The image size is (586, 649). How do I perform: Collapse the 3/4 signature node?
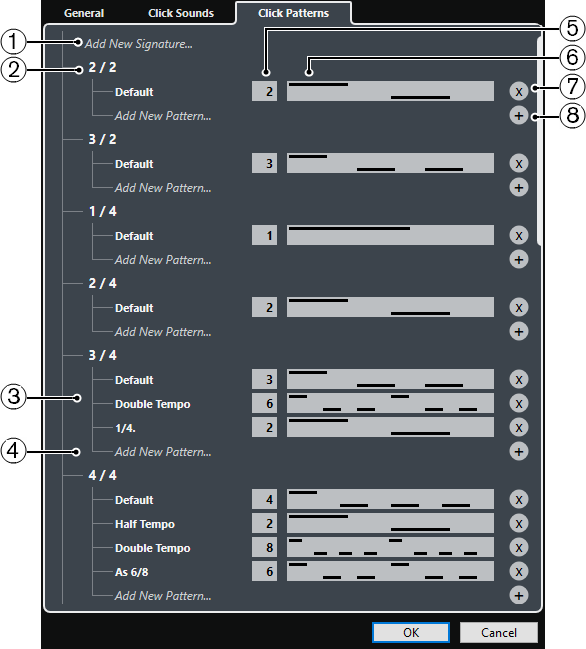pyautogui.click(x=102, y=355)
